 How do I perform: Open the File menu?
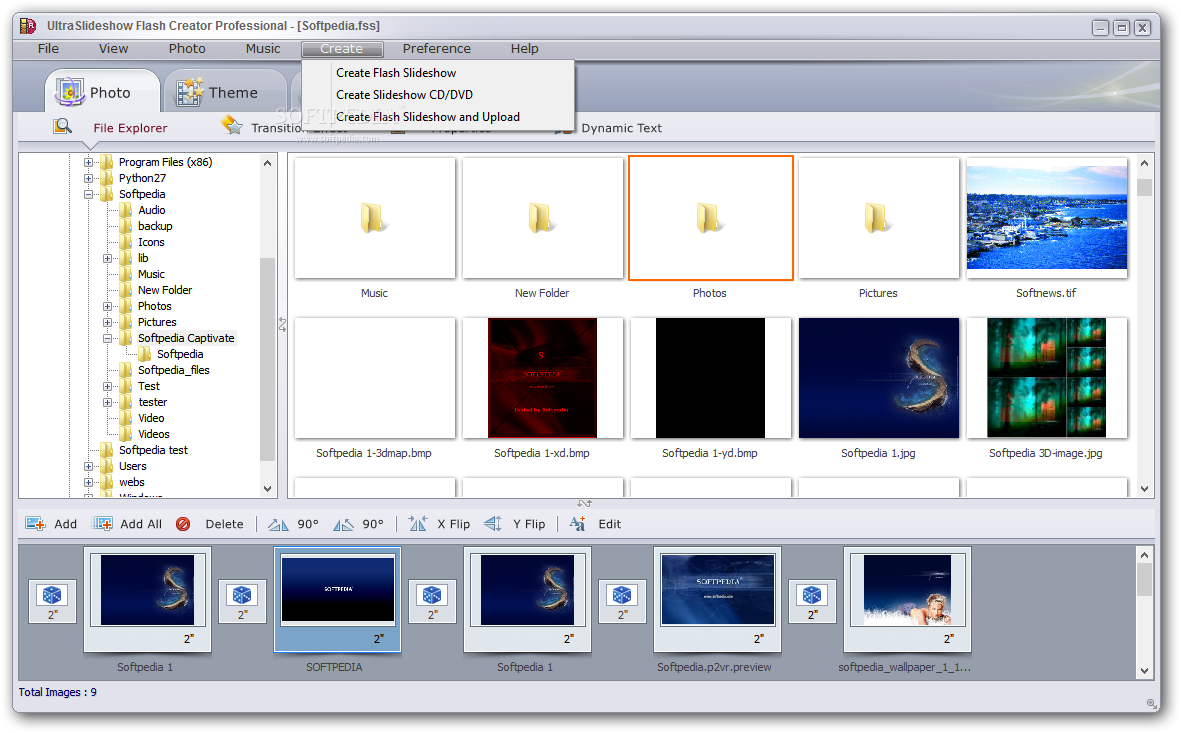[x=48, y=48]
